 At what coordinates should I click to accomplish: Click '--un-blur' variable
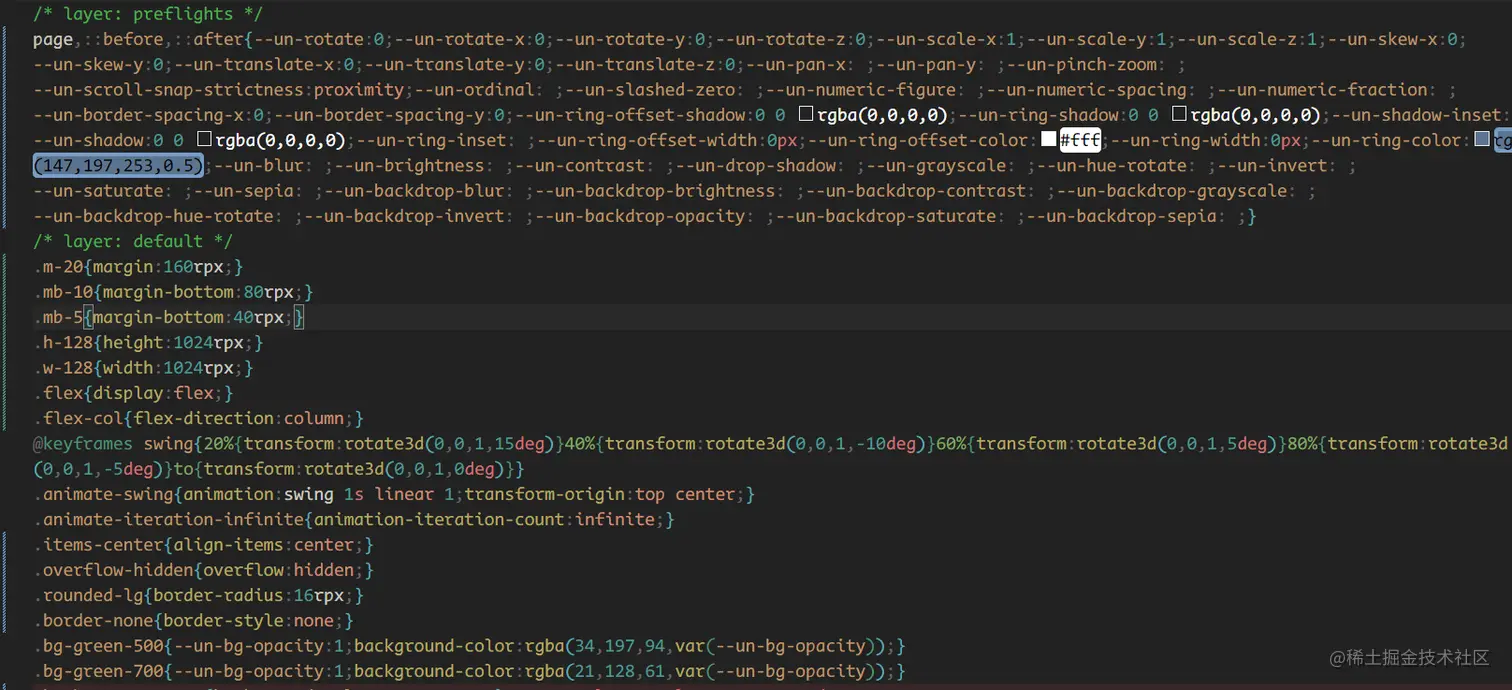(x=259, y=165)
